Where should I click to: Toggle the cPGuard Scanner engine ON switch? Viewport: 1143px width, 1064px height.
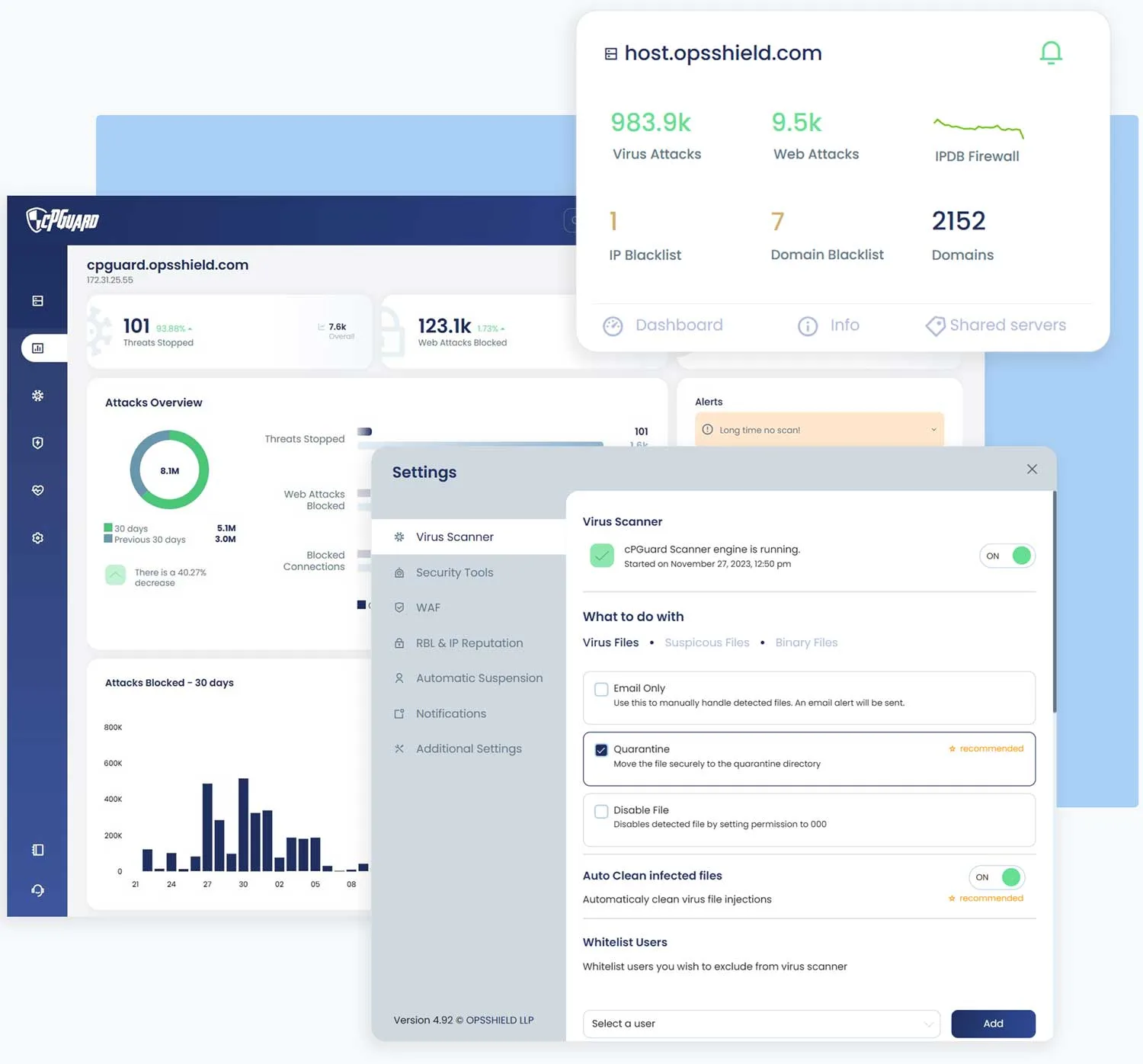(x=1007, y=556)
